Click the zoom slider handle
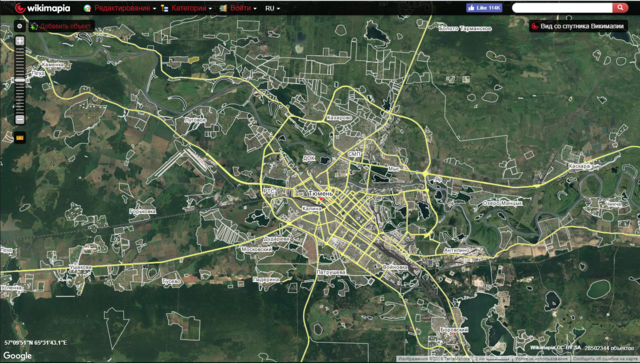Image resolution: width=640 pixels, height=363 pixels. point(20,80)
